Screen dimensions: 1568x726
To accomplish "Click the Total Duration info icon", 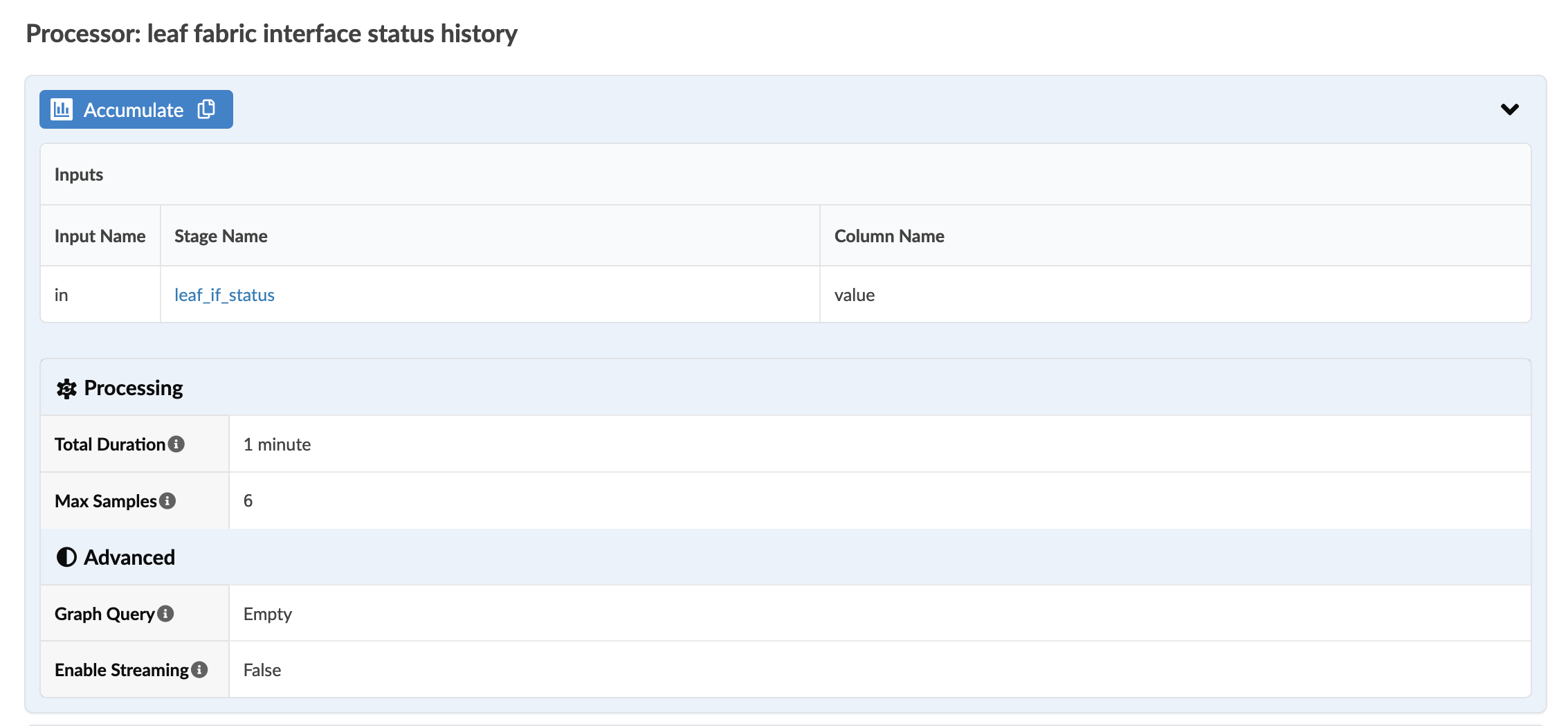I will (176, 444).
